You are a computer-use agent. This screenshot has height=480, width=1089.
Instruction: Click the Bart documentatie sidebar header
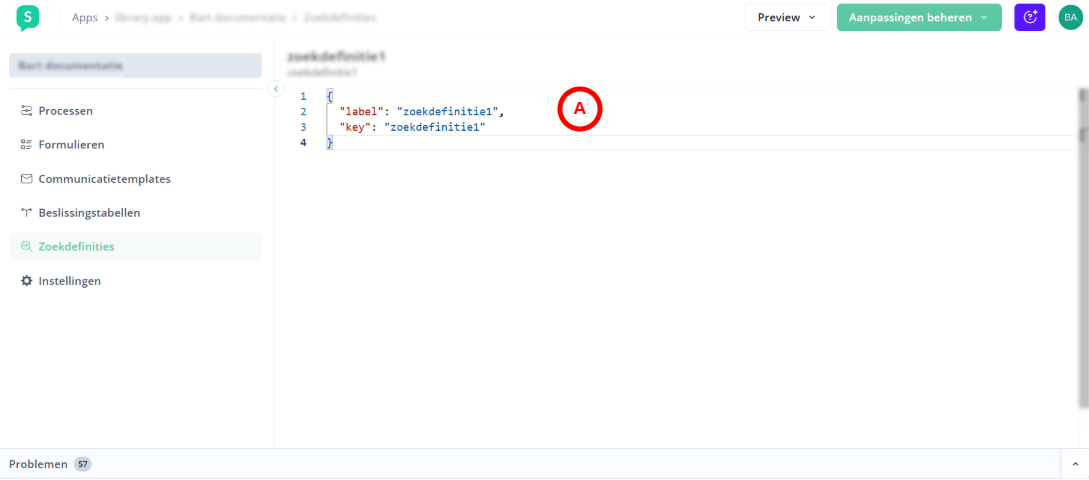(135, 65)
